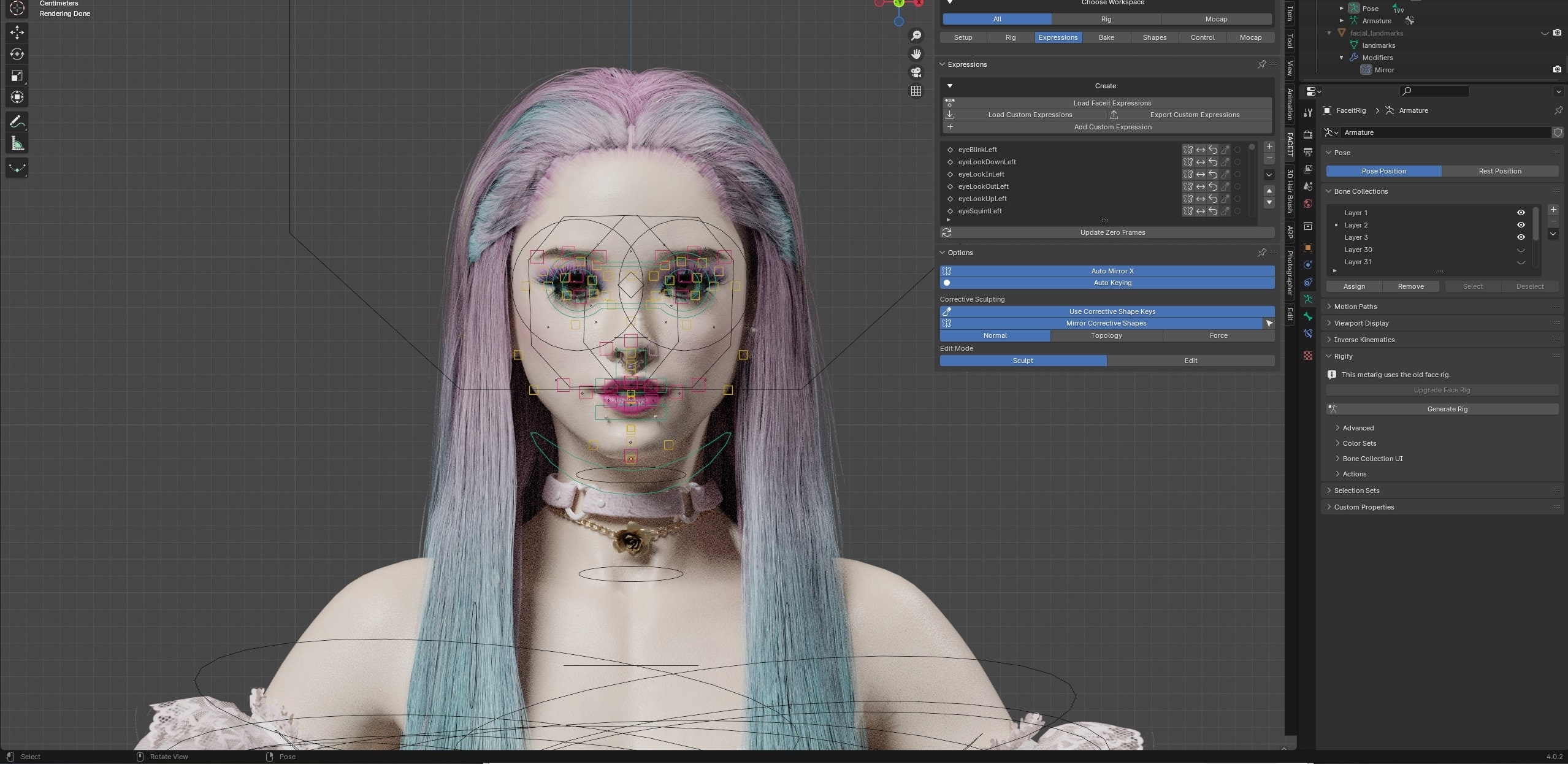Open the Render Properties tab

1308,134
